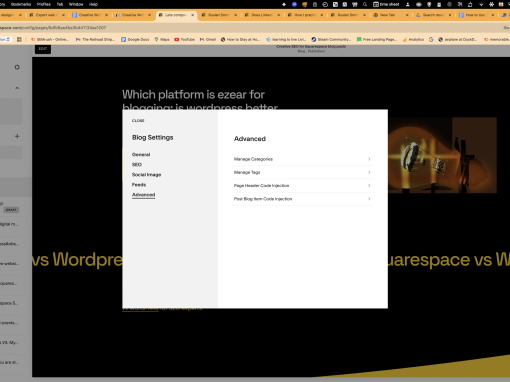
Task: Click the EDIT button above the page preview
Action: tap(43, 49)
